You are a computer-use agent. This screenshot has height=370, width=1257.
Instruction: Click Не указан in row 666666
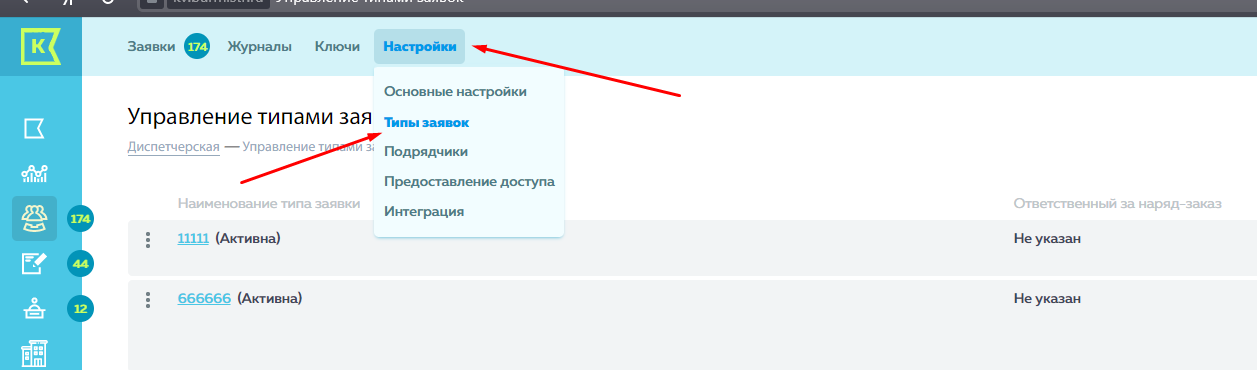(x=1048, y=298)
